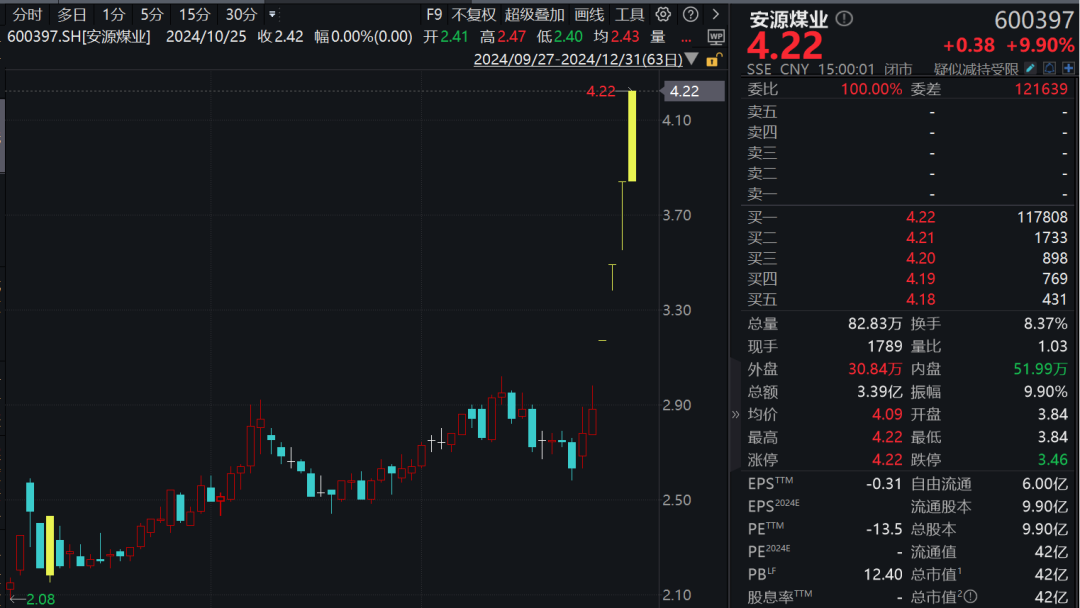Screen dimensions: 1080x608
Task: Open 工具 tools menu
Action: click(630, 14)
